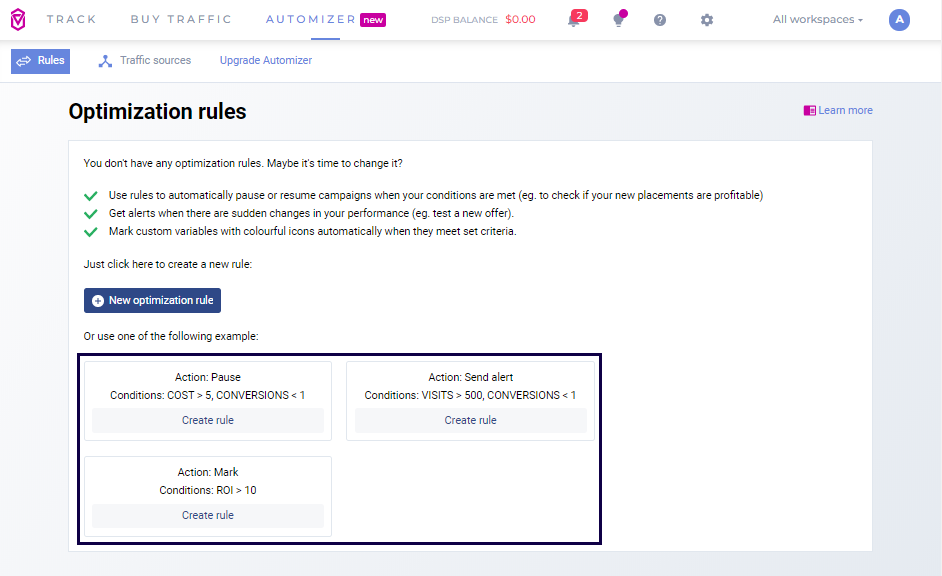Open the notifications bell icon

click(x=574, y=20)
